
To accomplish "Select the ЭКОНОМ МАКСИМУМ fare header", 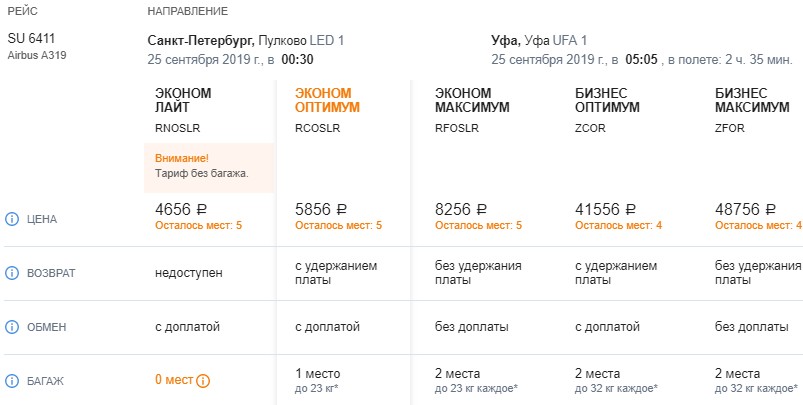I will [x=472, y=100].
